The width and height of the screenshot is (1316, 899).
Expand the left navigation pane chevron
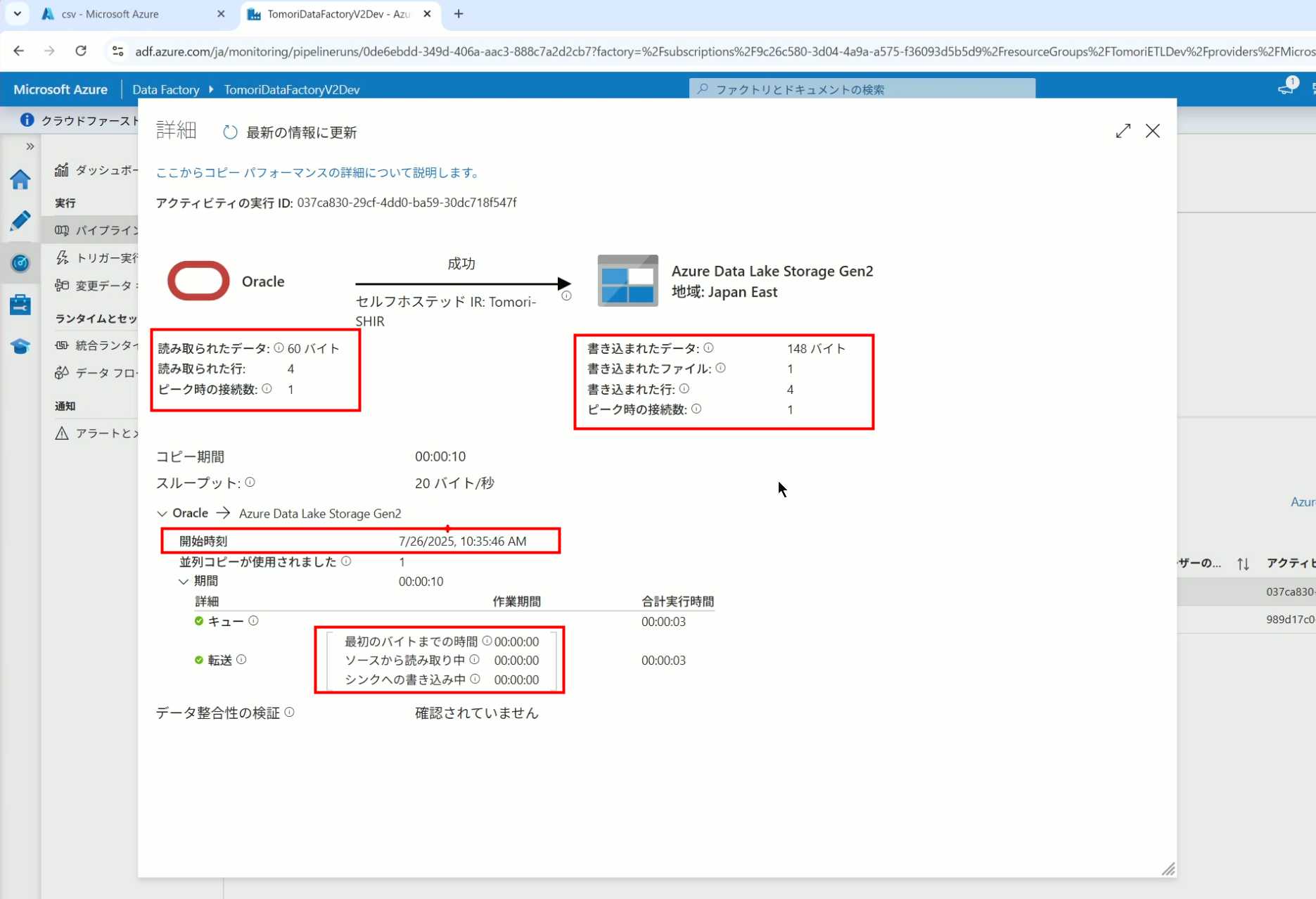[30, 146]
